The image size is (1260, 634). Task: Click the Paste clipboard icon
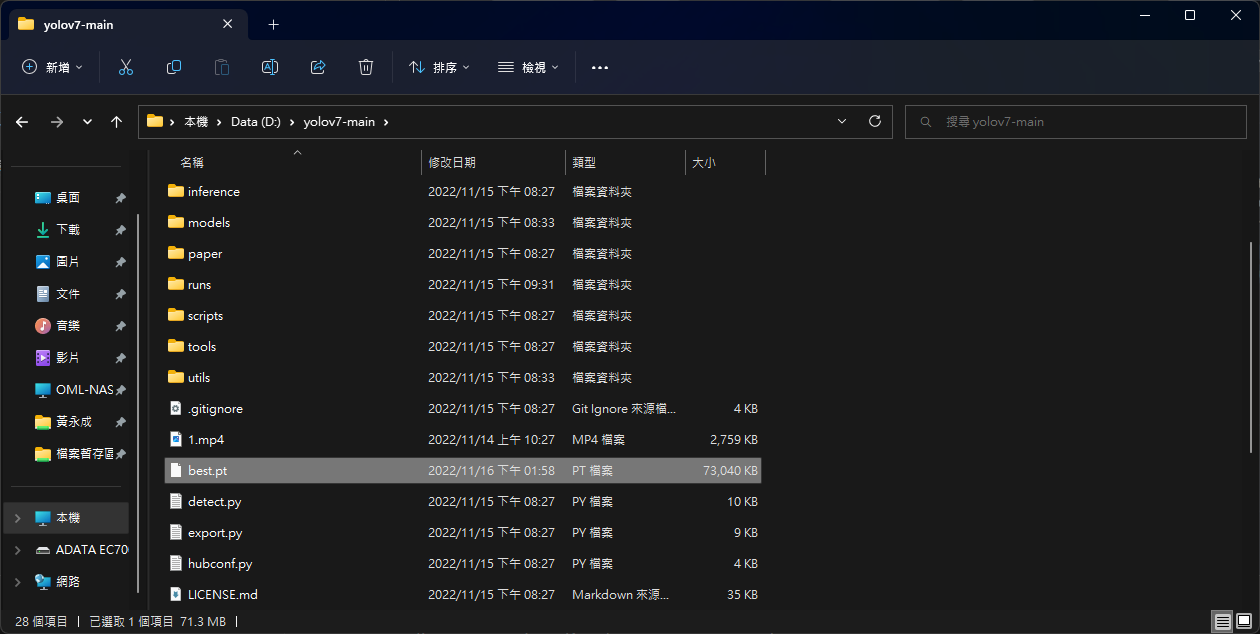[222, 67]
